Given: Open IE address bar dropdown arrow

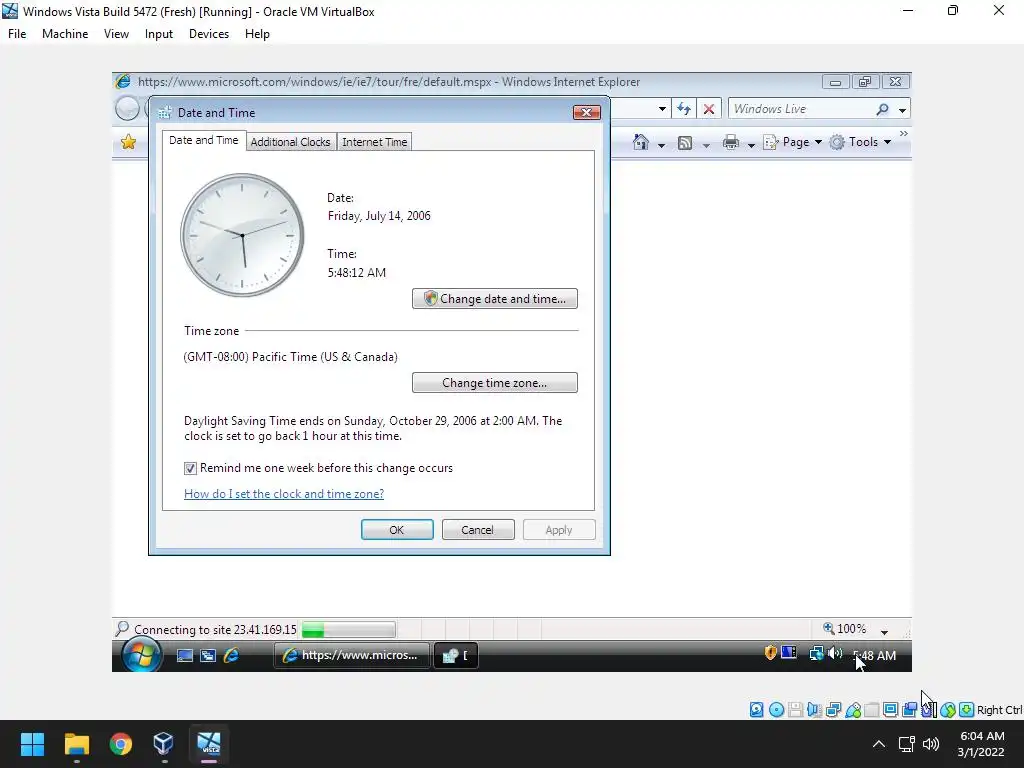Looking at the screenshot, I should click(662, 109).
